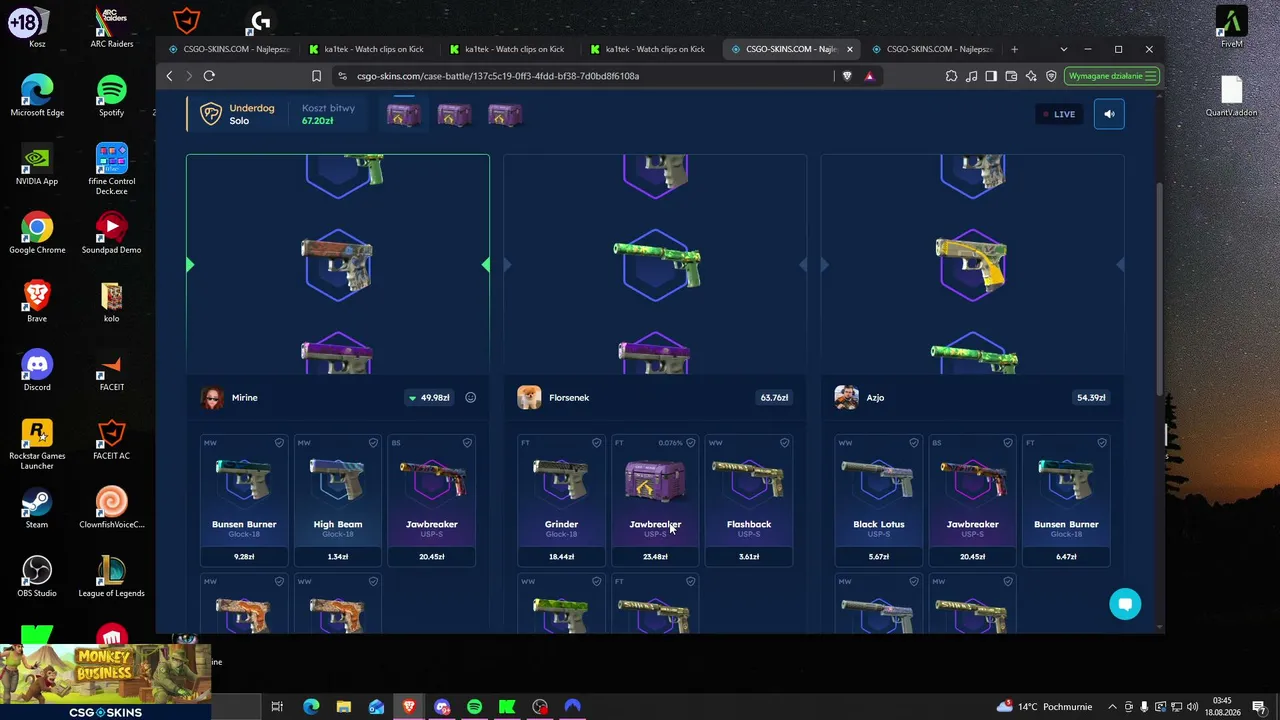Click Azjo's 54.39zł total value

1091,398
